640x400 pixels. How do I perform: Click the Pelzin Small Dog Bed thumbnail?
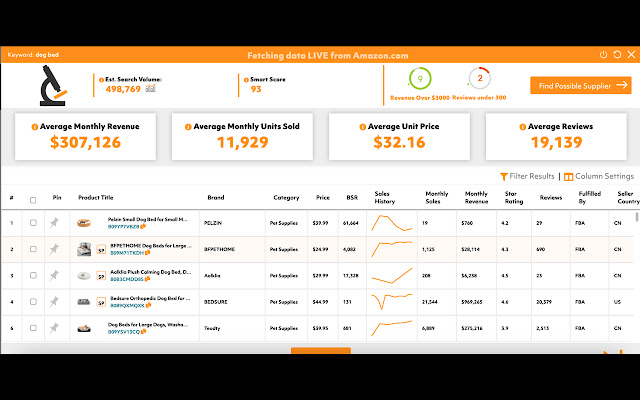pyautogui.click(x=84, y=223)
